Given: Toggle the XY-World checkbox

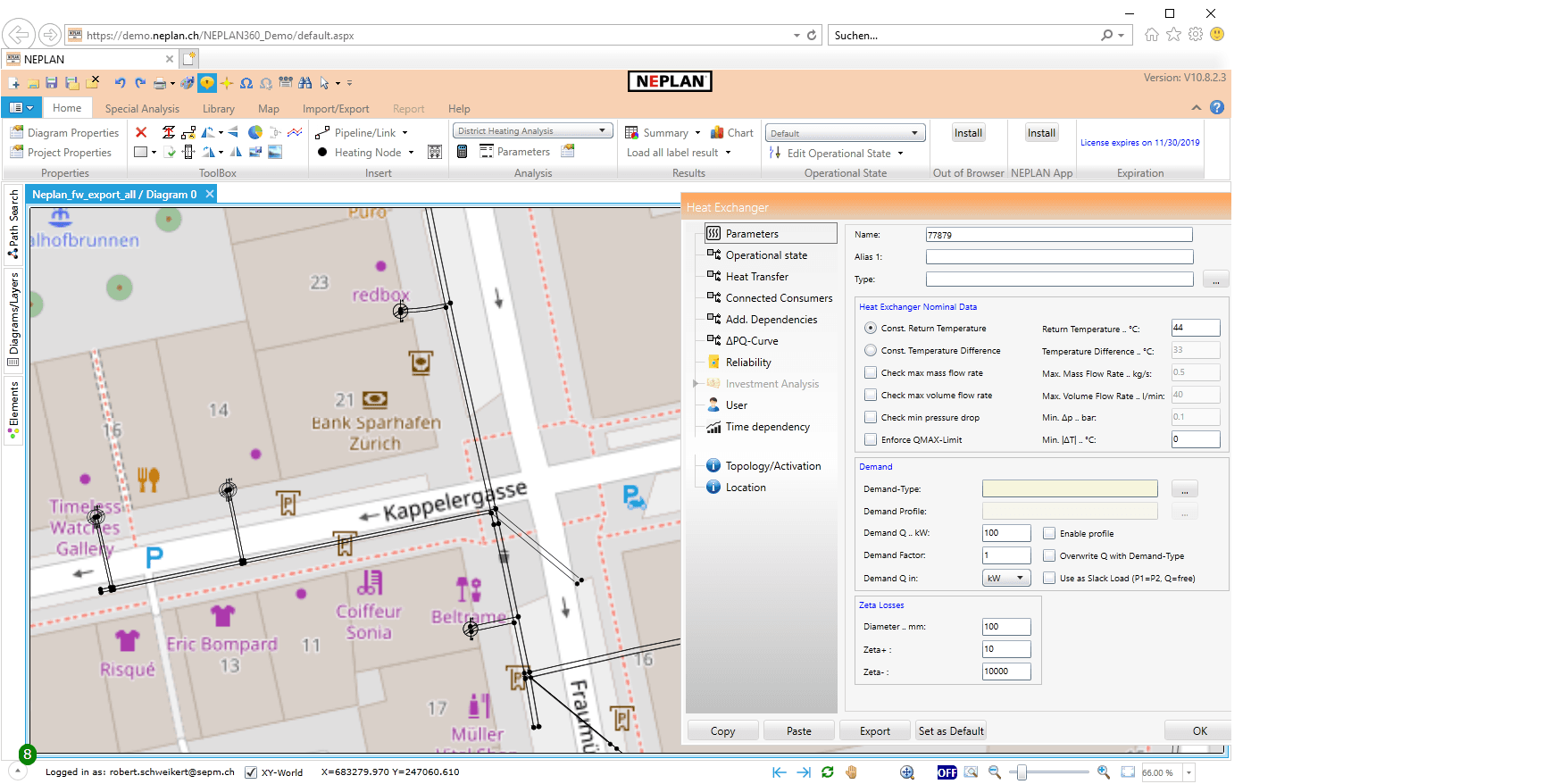Looking at the screenshot, I should pos(251,772).
